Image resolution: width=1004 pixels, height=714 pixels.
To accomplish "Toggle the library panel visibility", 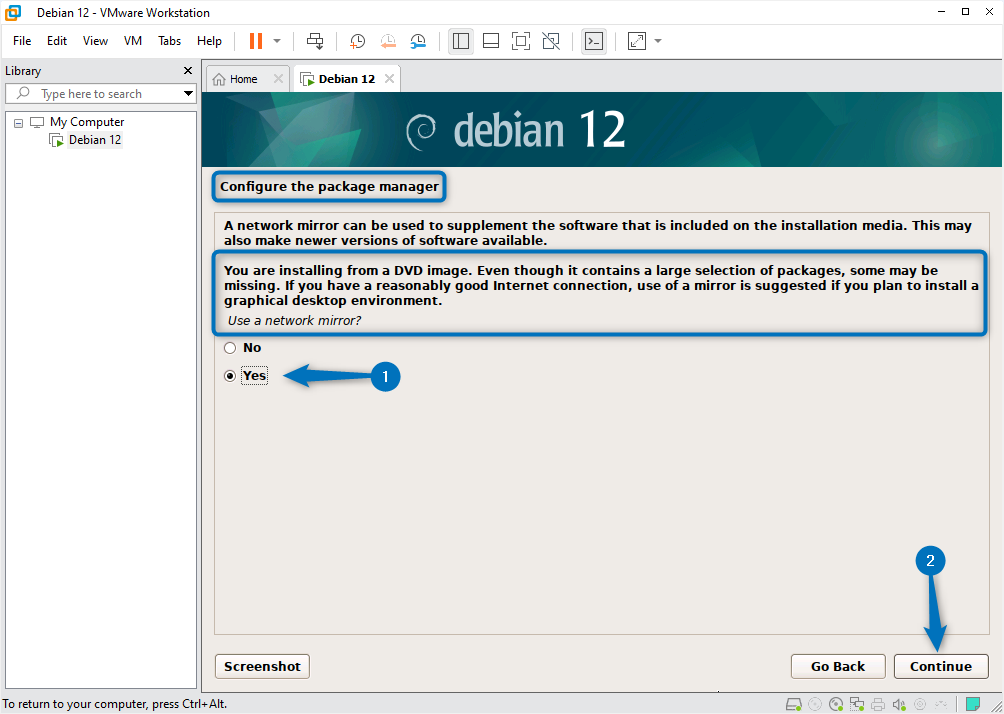I will point(461,41).
